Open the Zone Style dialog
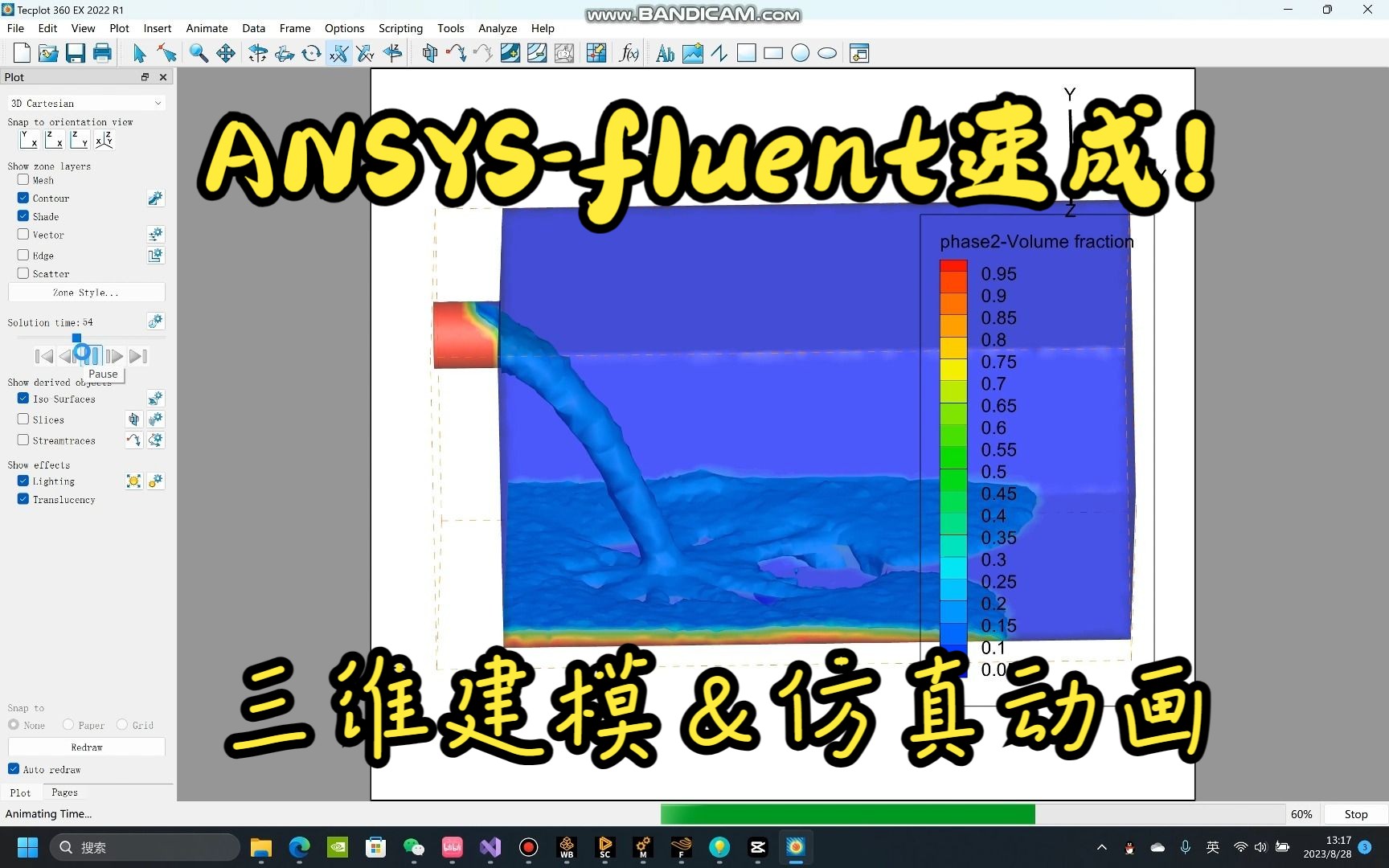Viewport: 1389px width, 868px height. (87, 292)
